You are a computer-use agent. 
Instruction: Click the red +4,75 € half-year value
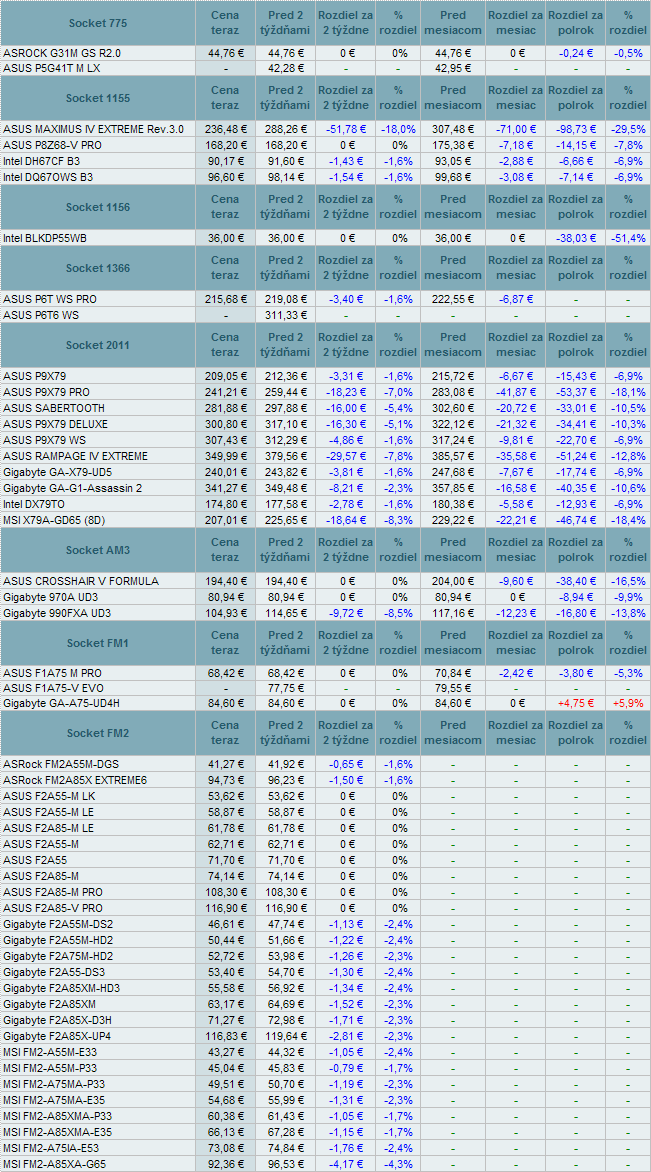click(575, 703)
